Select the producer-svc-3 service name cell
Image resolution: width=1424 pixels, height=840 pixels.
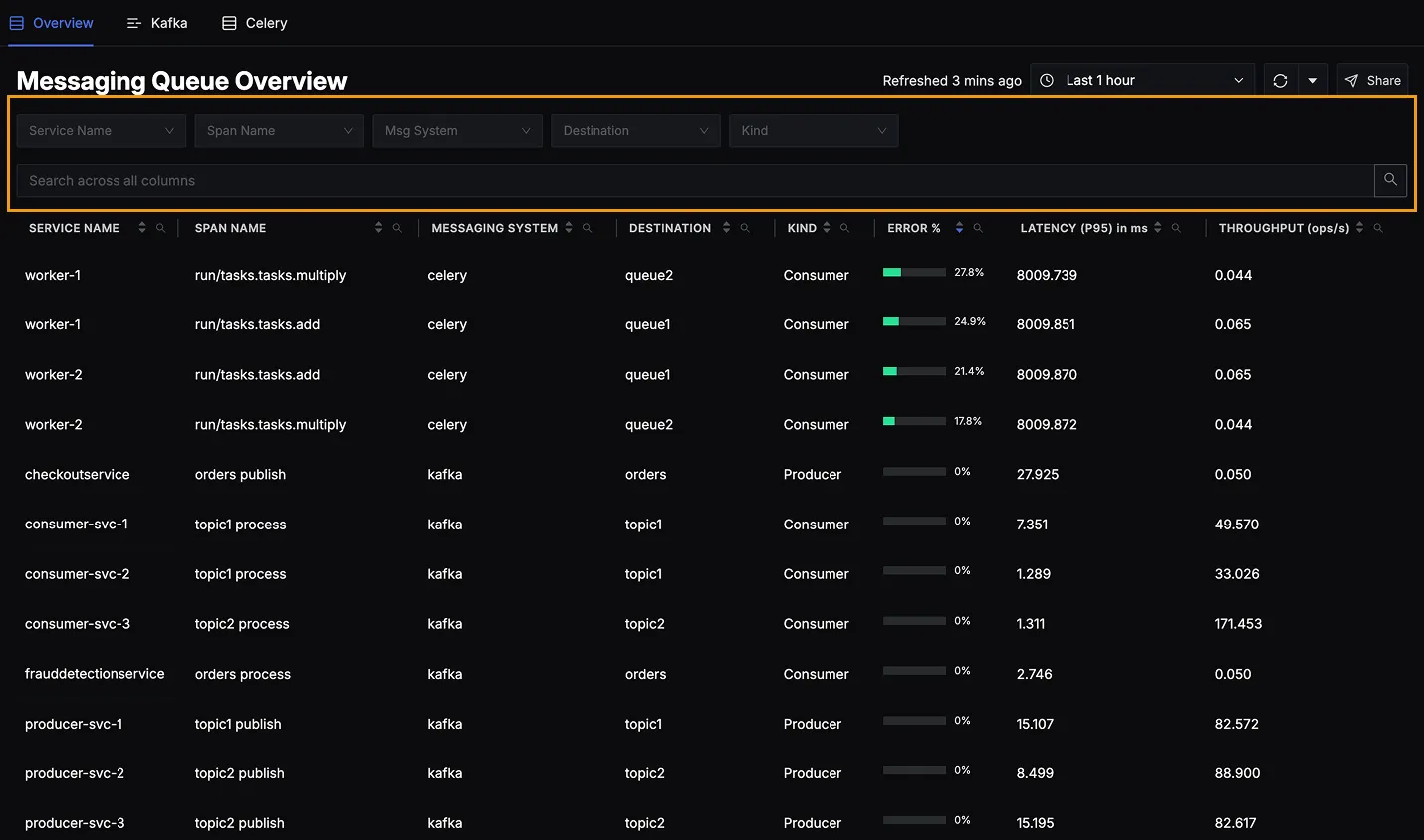pos(75,822)
